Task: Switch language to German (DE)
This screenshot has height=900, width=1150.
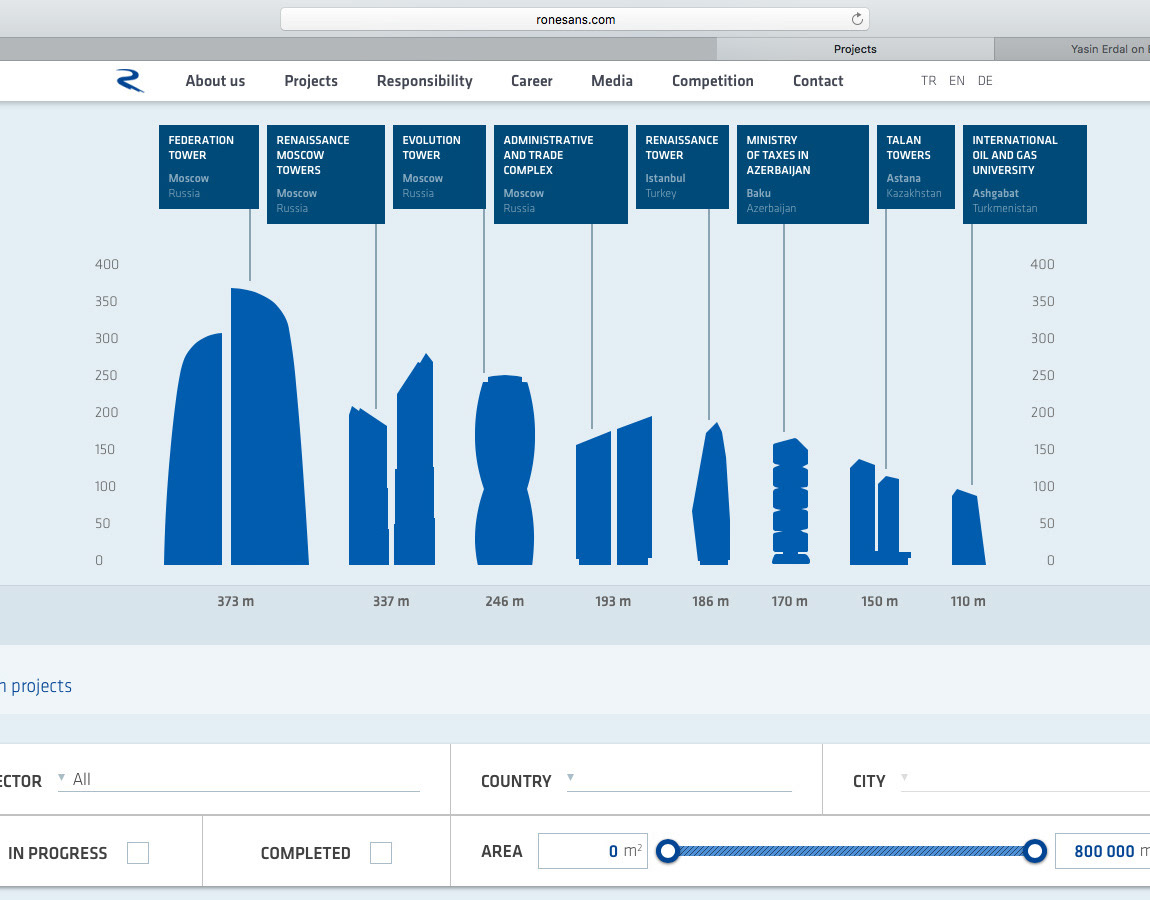Action: [985, 81]
